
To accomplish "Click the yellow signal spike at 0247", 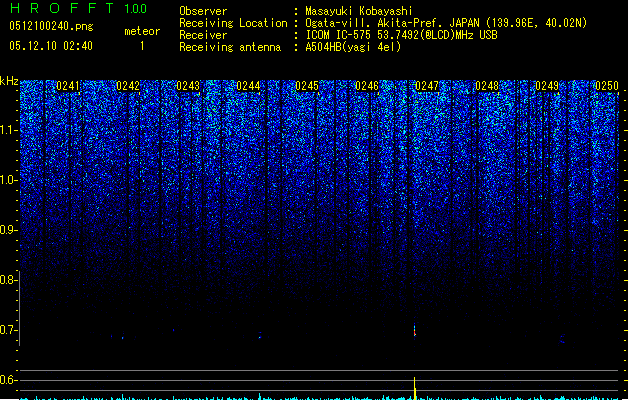I will coord(415,388).
